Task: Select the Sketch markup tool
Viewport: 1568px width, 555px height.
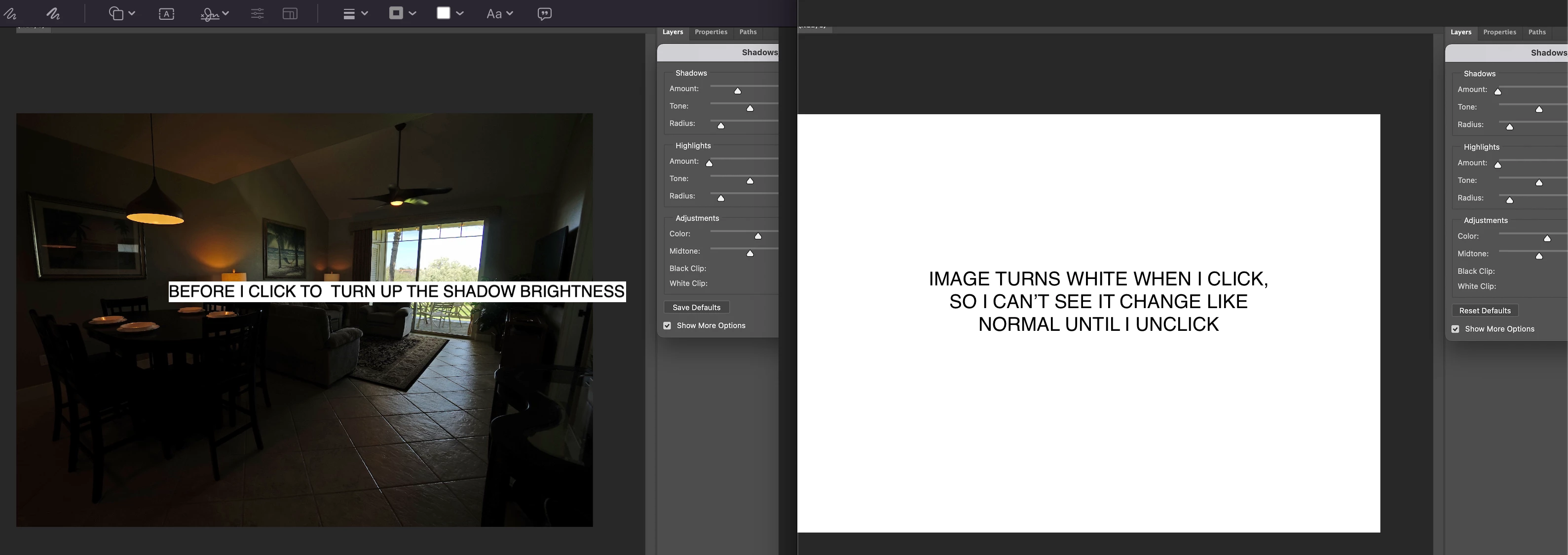Action: click(x=10, y=13)
